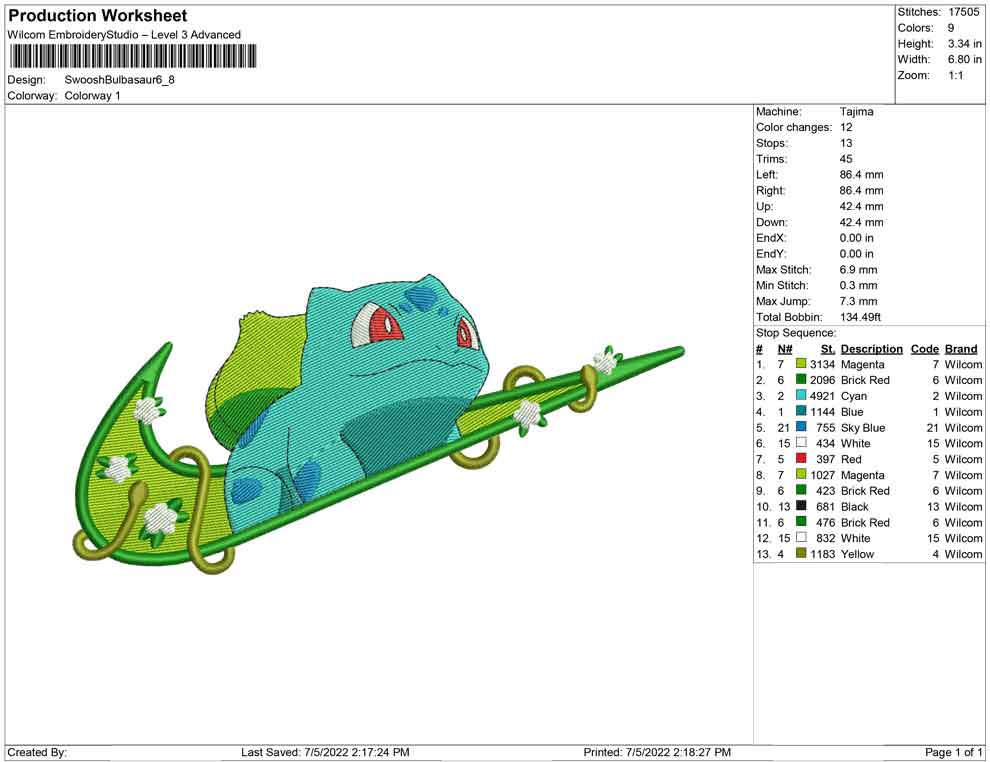Select the Black color swatch in stop 10
990x762 pixels.
[x=801, y=507]
